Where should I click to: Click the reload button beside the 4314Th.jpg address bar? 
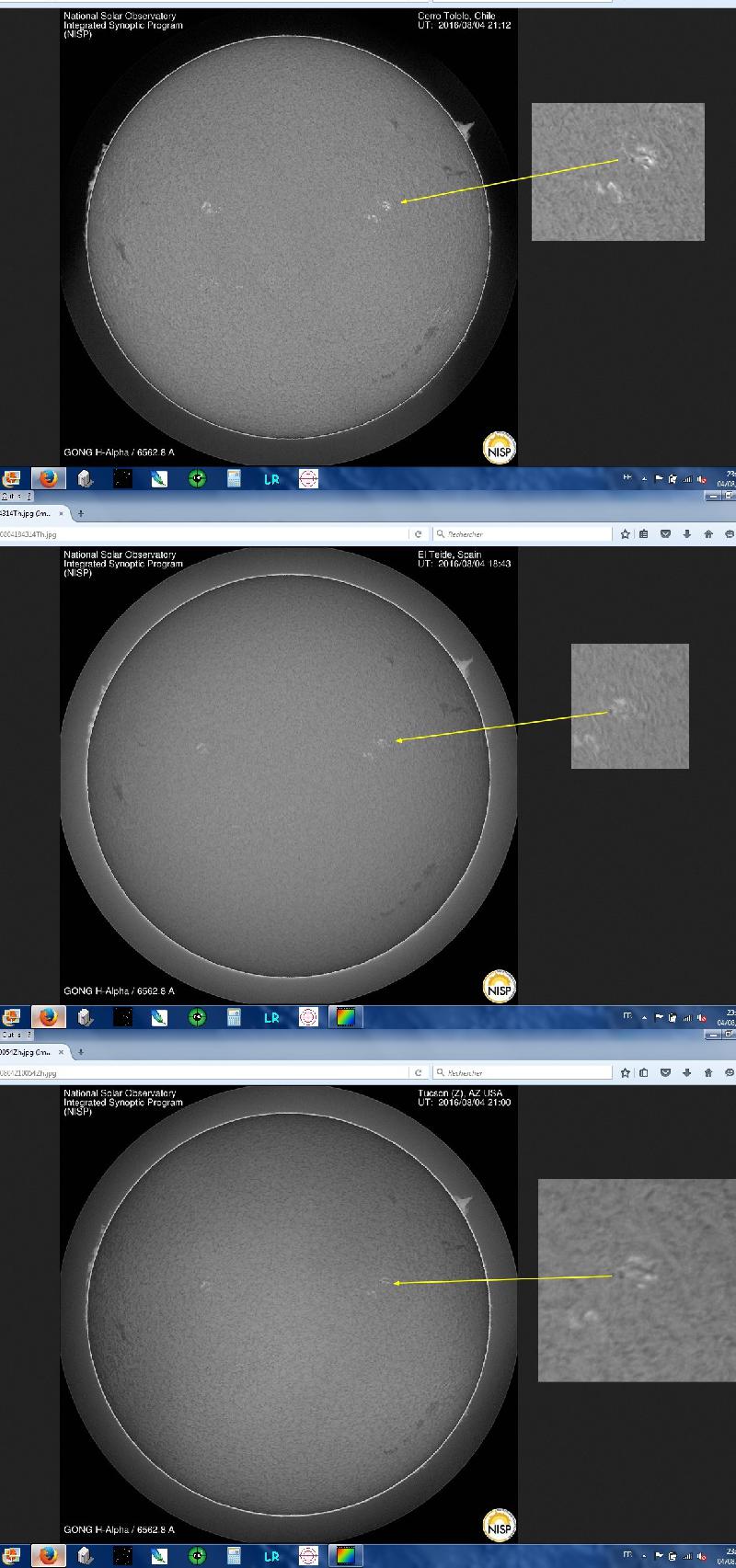[419, 533]
